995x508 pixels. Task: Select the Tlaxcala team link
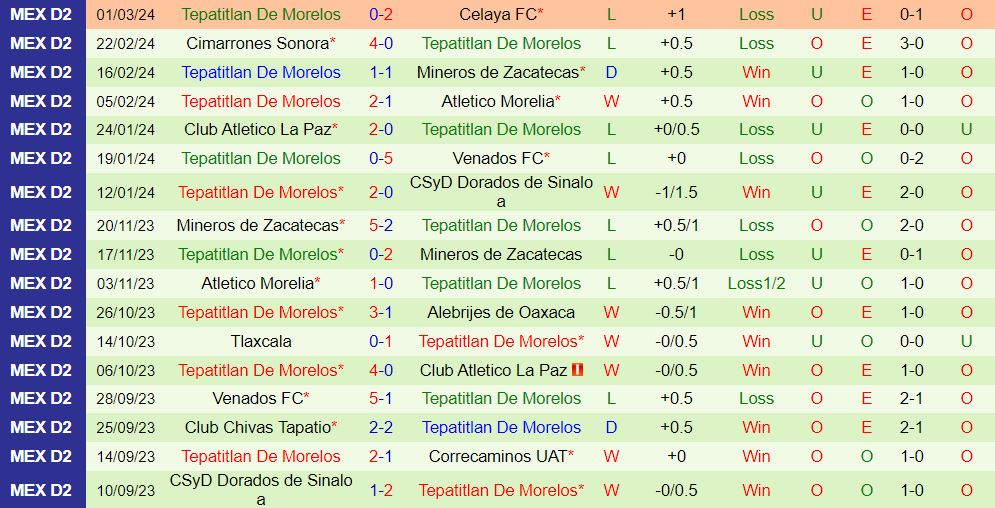261,341
